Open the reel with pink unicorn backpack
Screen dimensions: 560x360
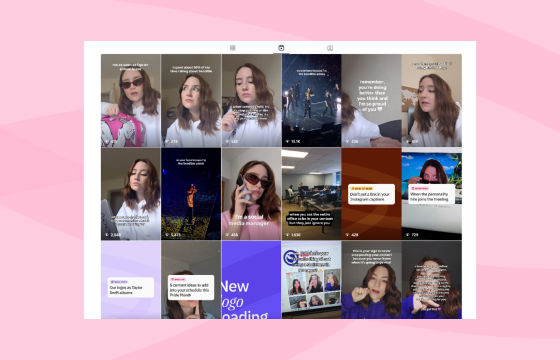131,100
